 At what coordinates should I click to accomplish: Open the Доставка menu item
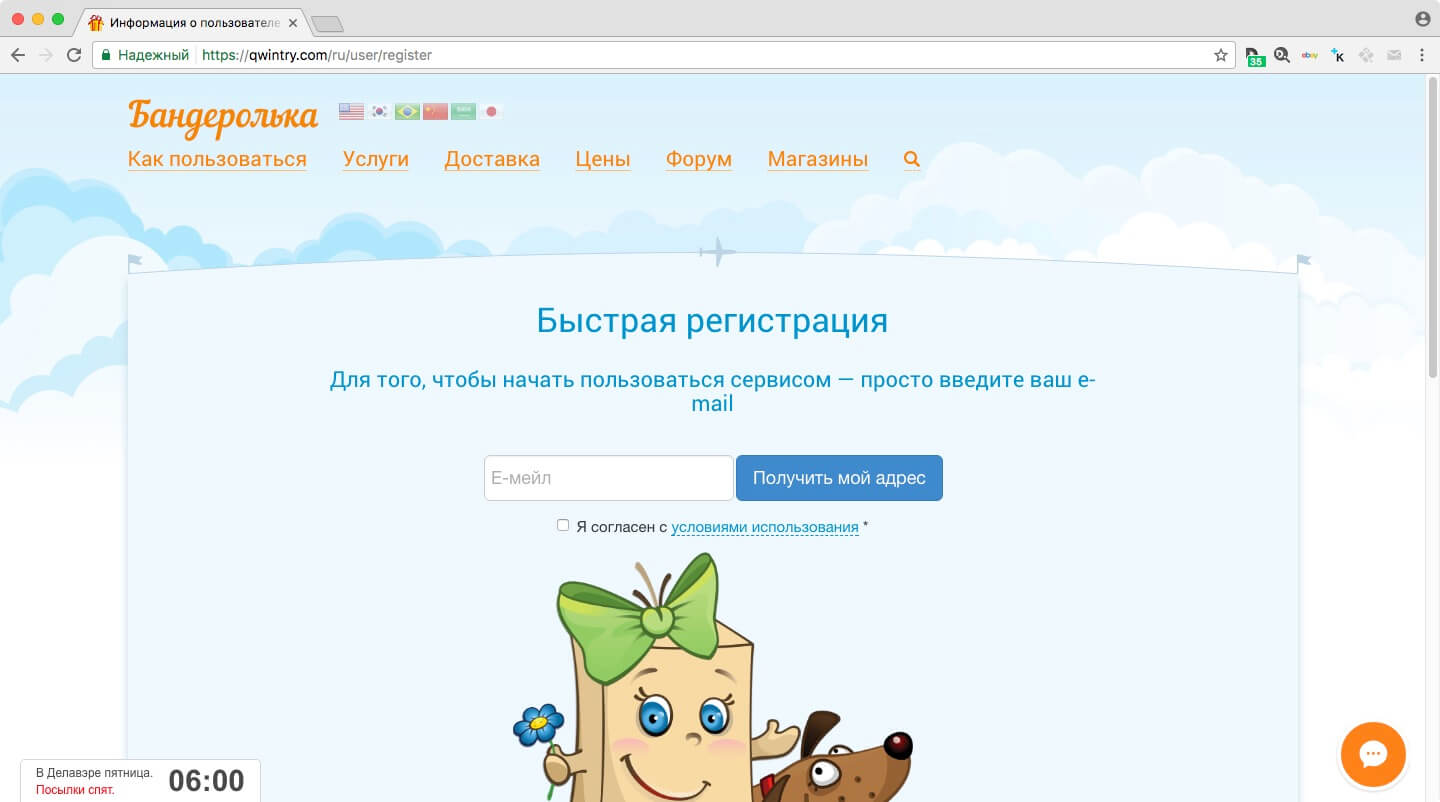pyautogui.click(x=492, y=159)
